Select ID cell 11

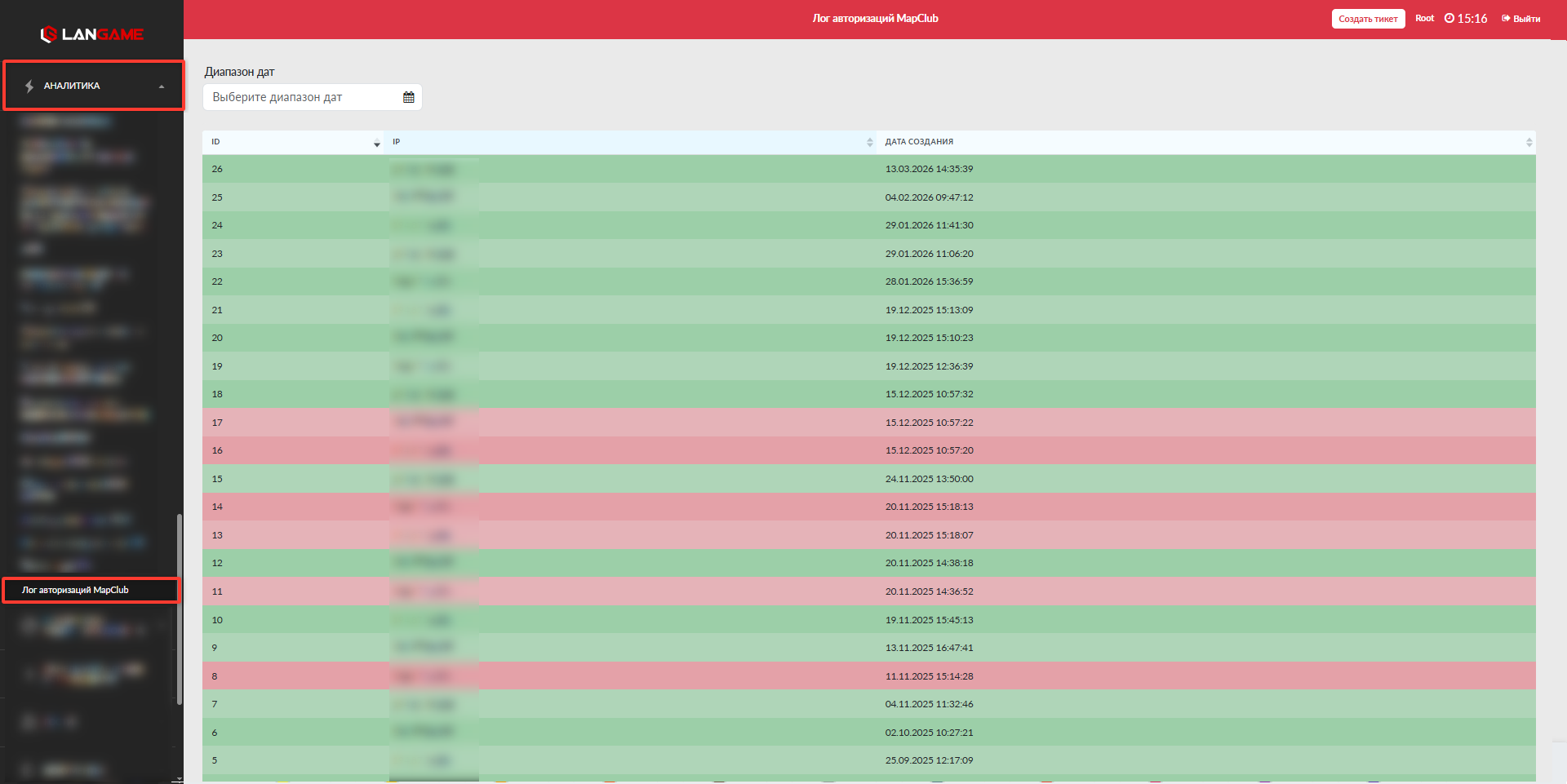(217, 591)
